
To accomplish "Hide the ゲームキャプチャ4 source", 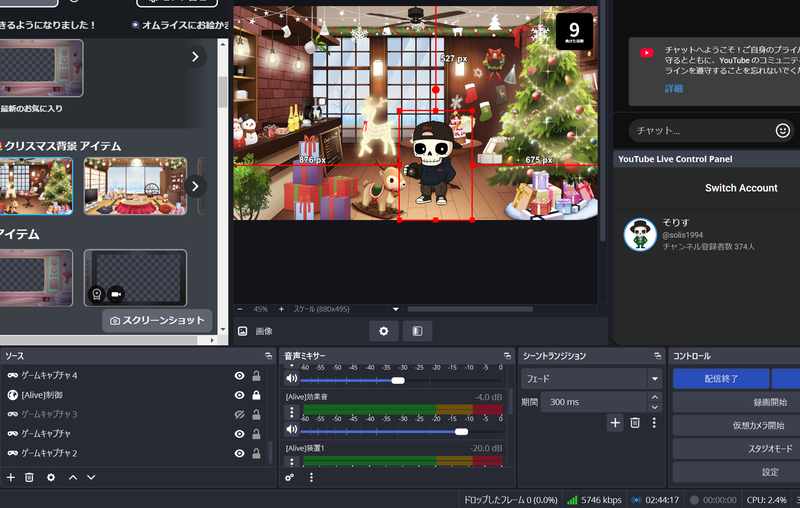I will [239, 376].
